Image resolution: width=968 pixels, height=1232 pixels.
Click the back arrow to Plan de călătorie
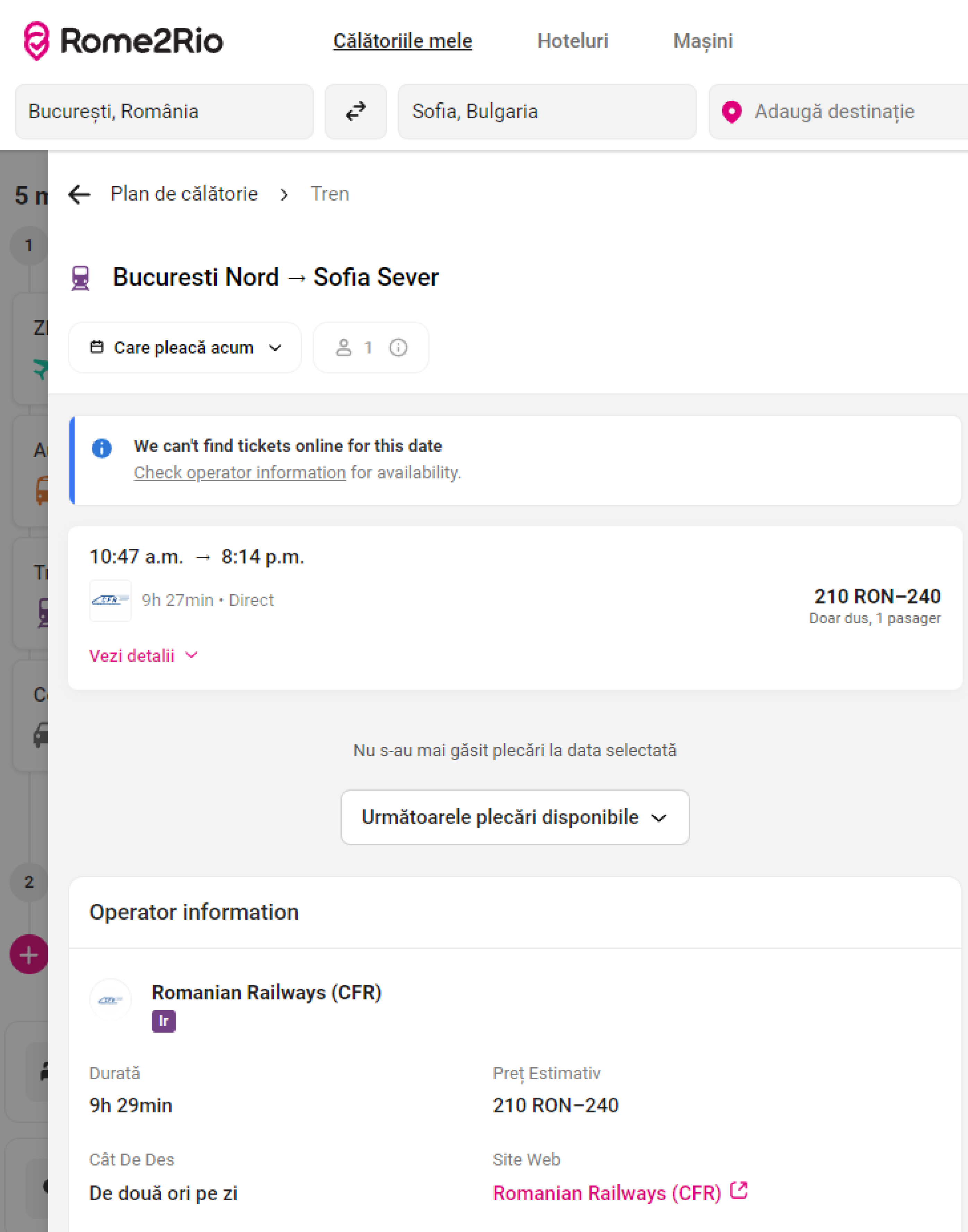[x=79, y=194]
